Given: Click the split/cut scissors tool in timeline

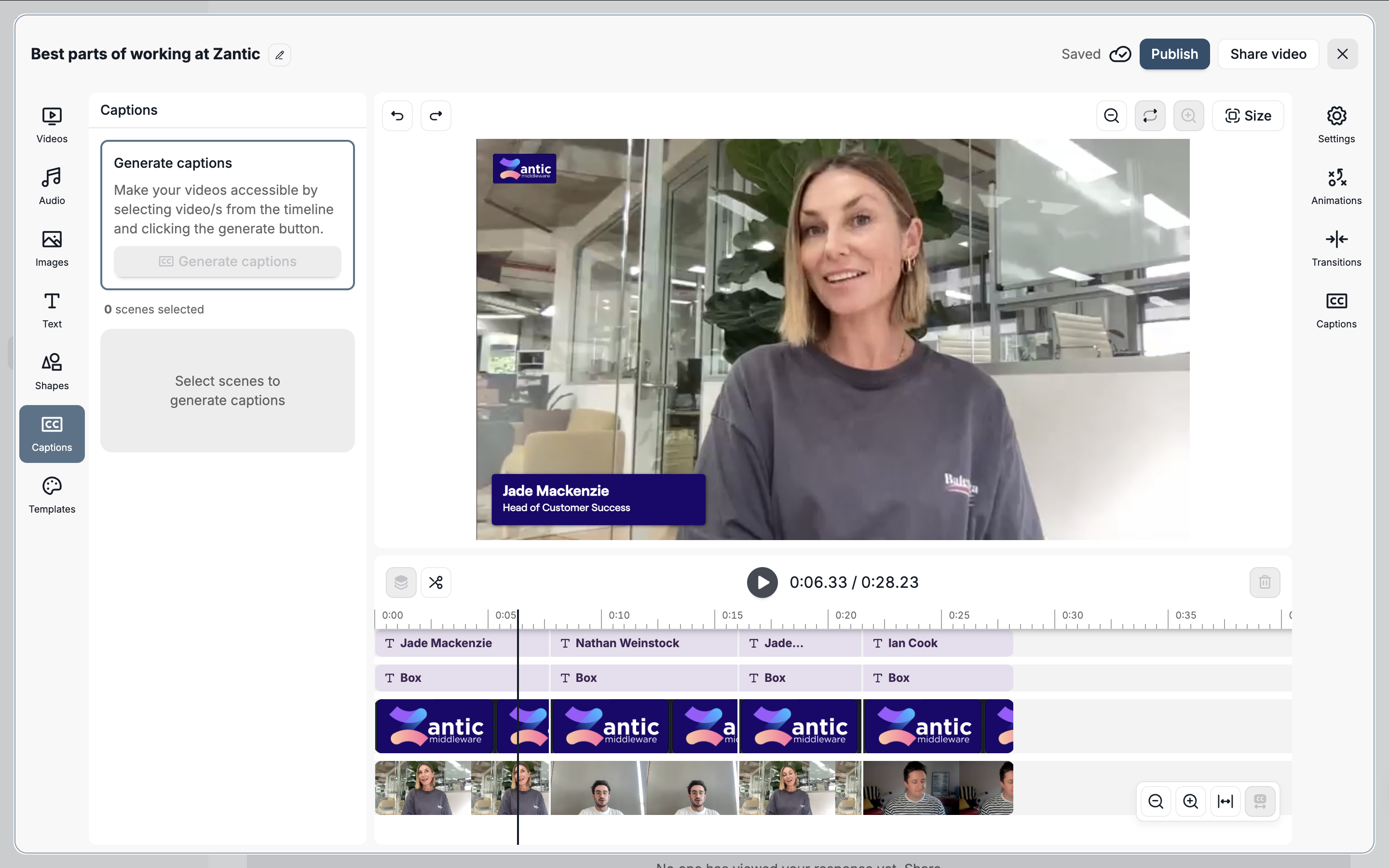Looking at the screenshot, I should coord(436,582).
